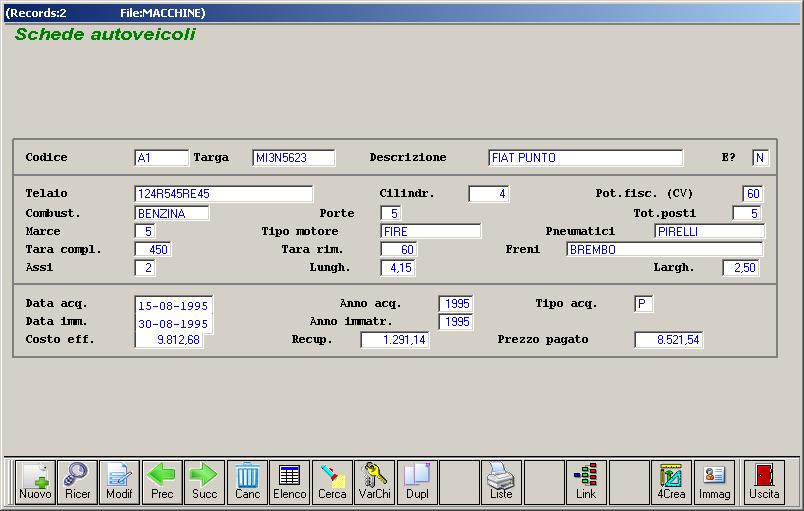Open Ricer search with magnifier icon
804x511 pixels.
[x=77, y=482]
